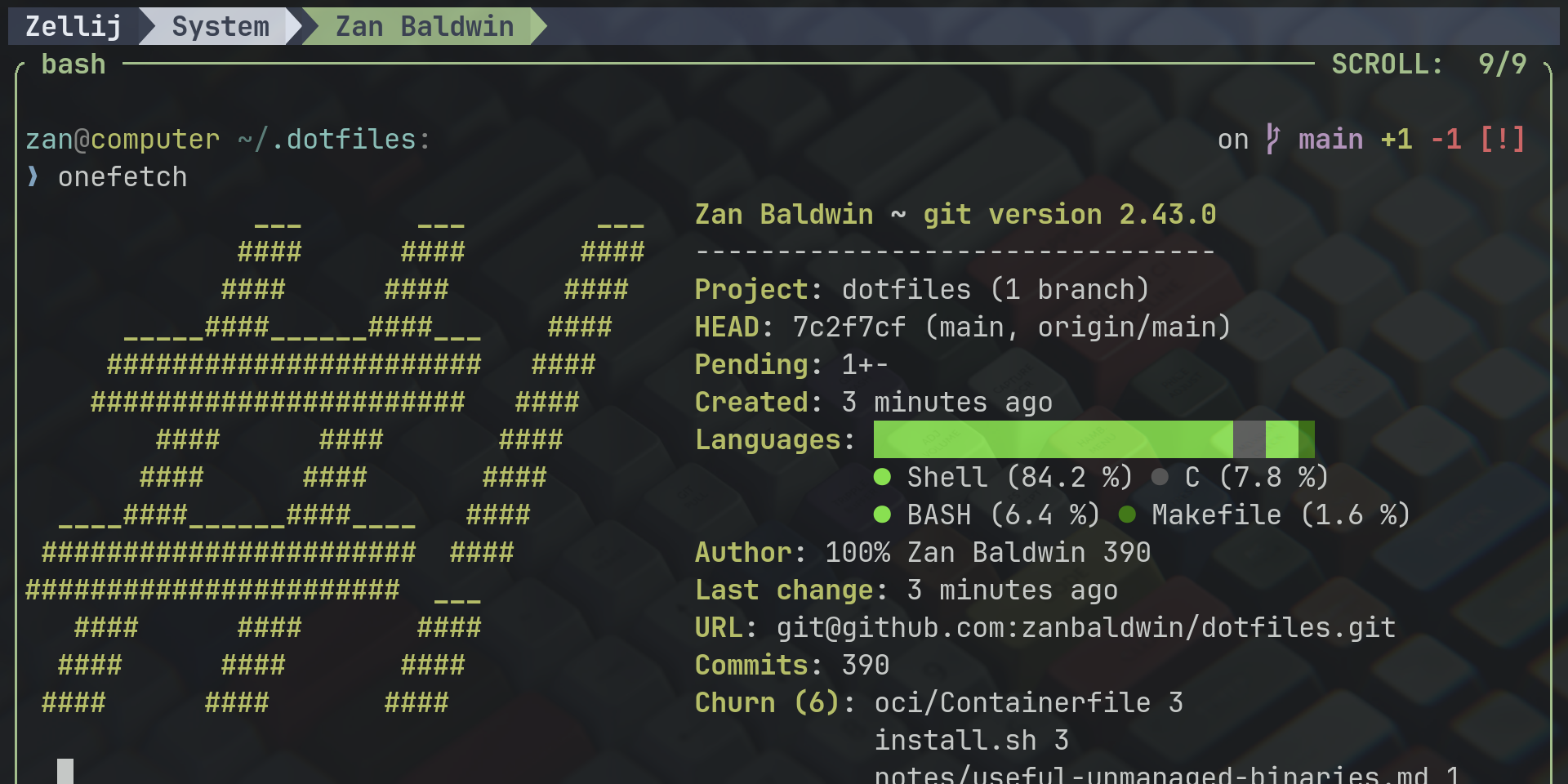Click the green dot beside Shell

click(x=882, y=477)
